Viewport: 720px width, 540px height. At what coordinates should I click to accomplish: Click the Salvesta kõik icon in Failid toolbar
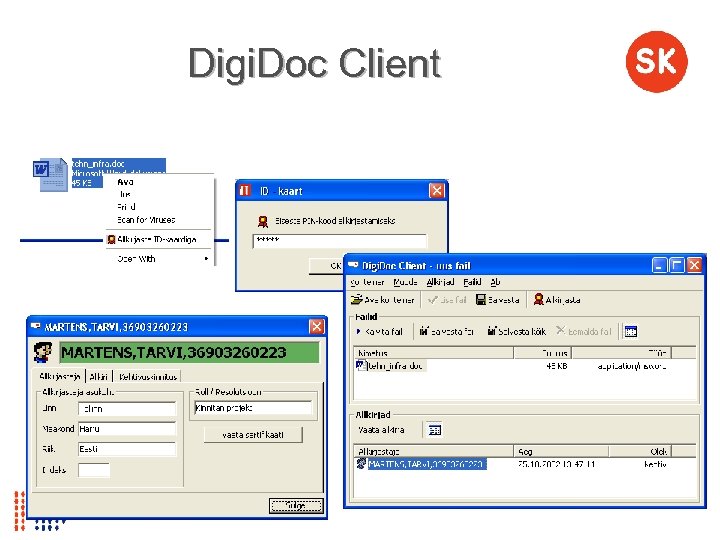492,331
